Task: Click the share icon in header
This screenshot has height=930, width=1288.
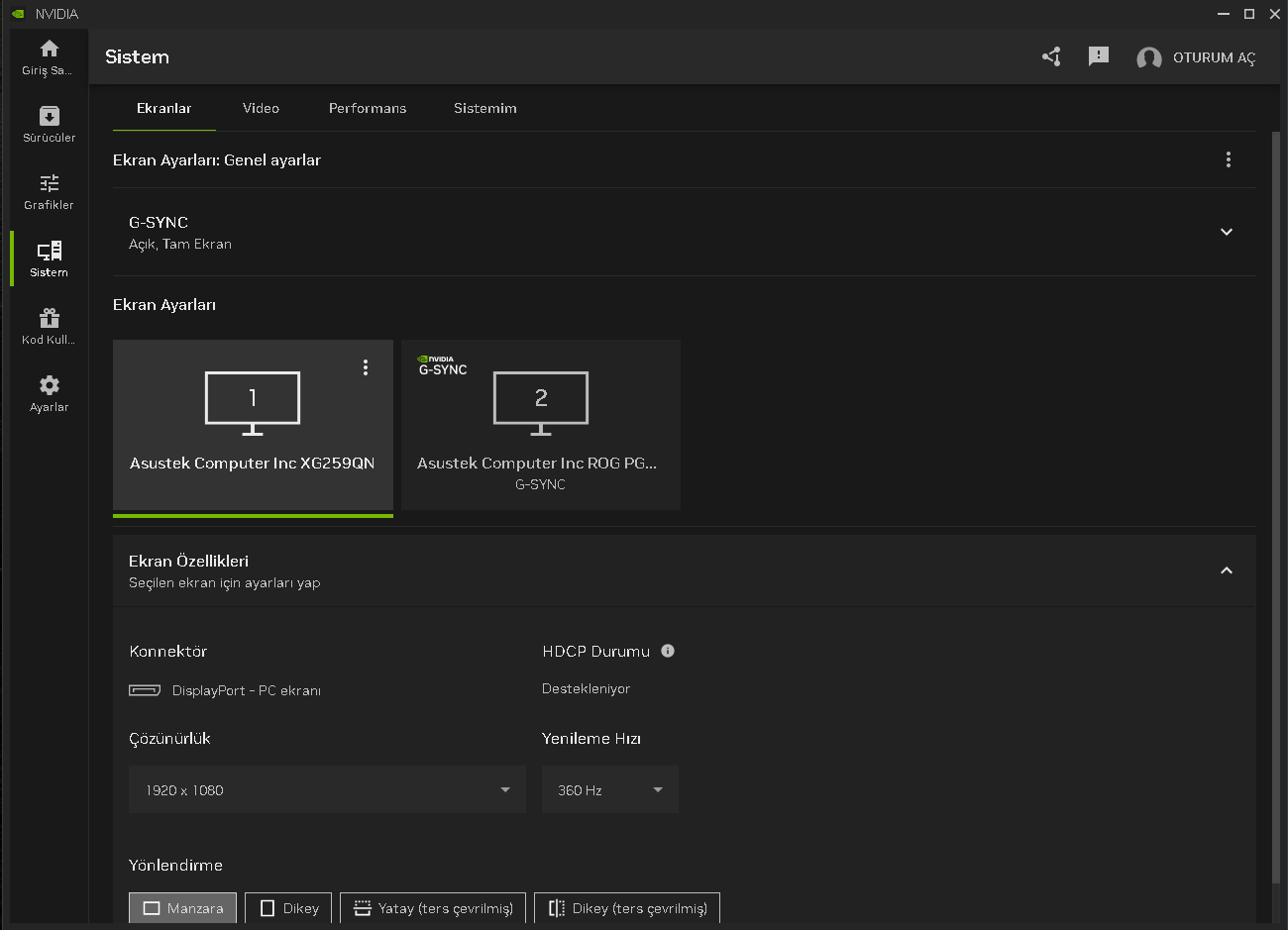Action: [x=1051, y=56]
